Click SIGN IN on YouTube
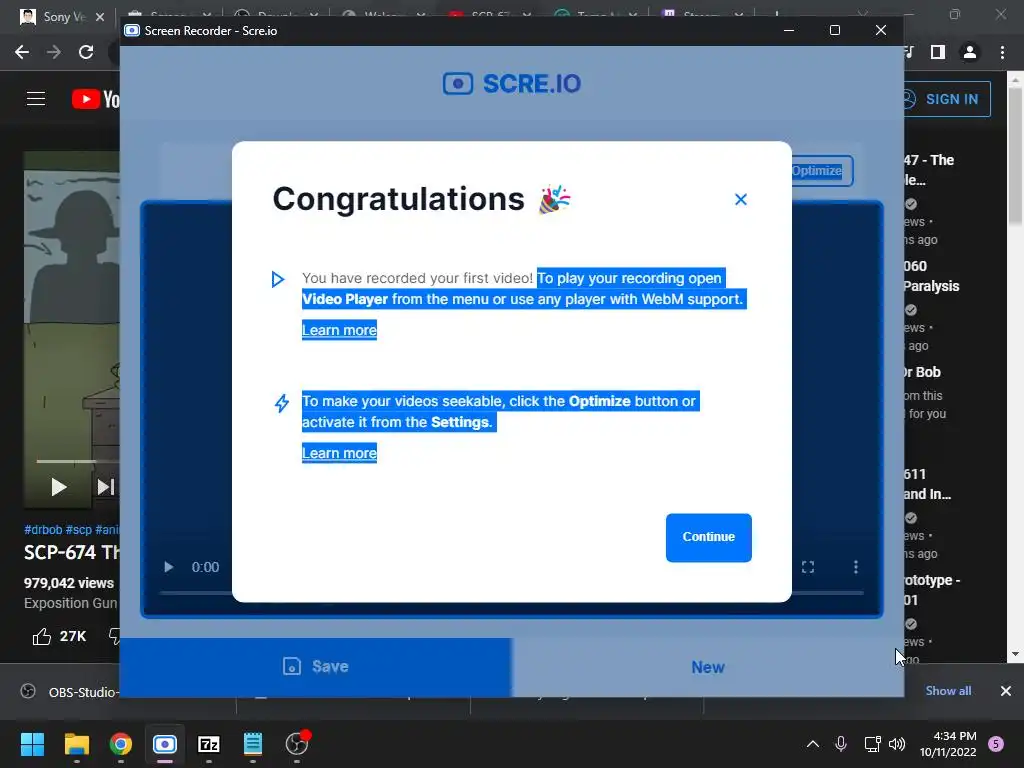This screenshot has height=768, width=1024. [x=947, y=99]
